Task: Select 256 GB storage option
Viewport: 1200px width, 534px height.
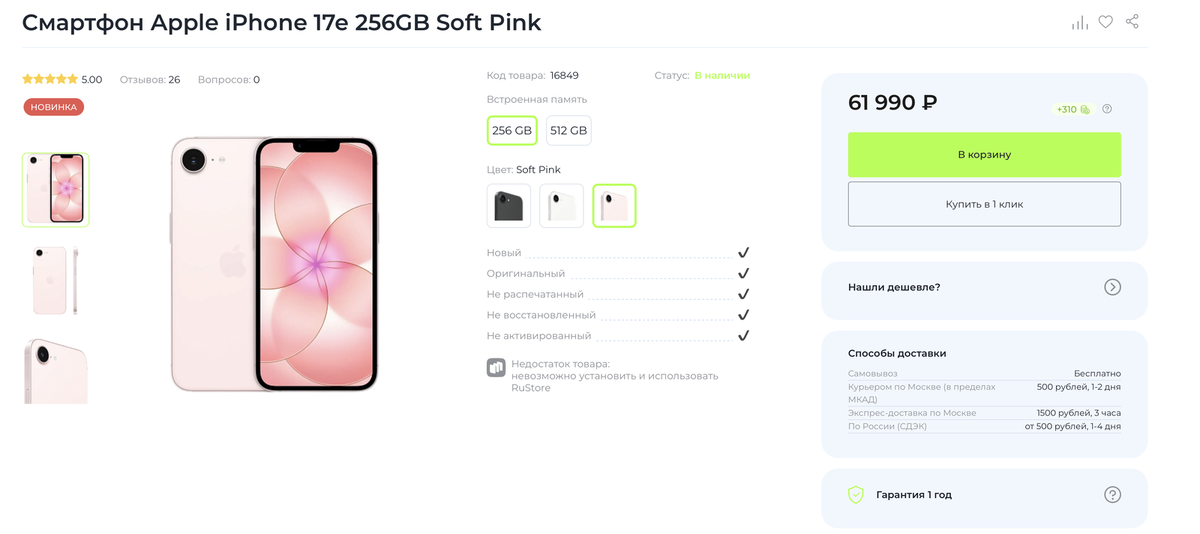Action: click(x=512, y=131)
